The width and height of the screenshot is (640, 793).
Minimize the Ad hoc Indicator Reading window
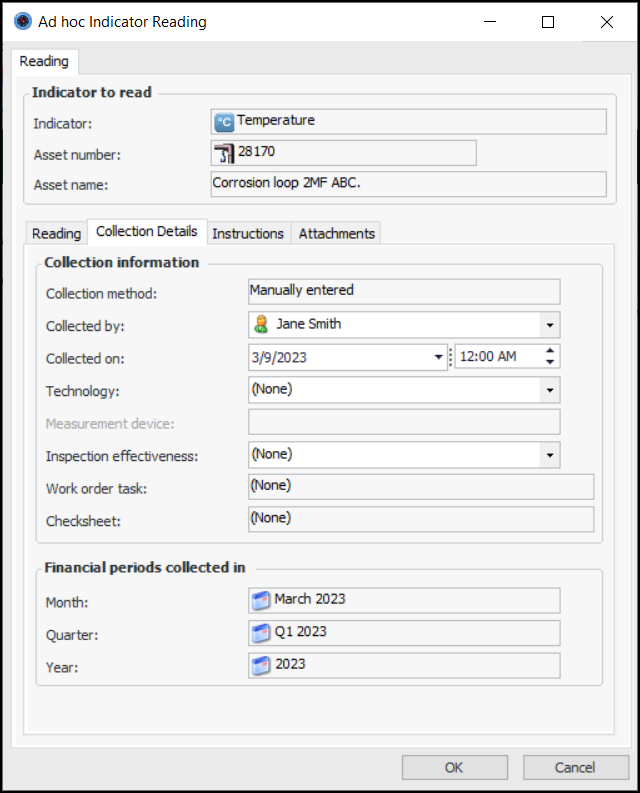click(490, 22)
